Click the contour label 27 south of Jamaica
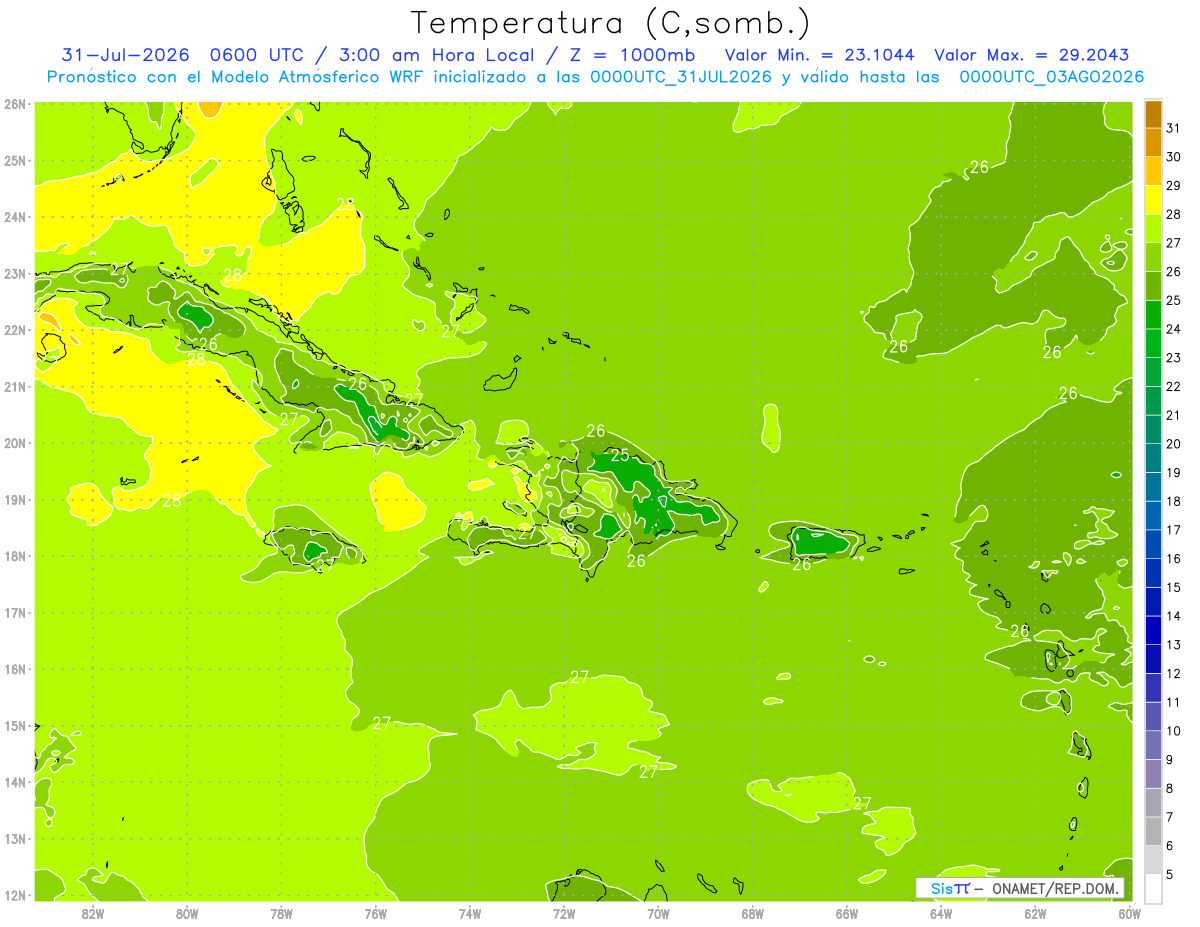The image size is (1200, 927). [x=324, y=566]
